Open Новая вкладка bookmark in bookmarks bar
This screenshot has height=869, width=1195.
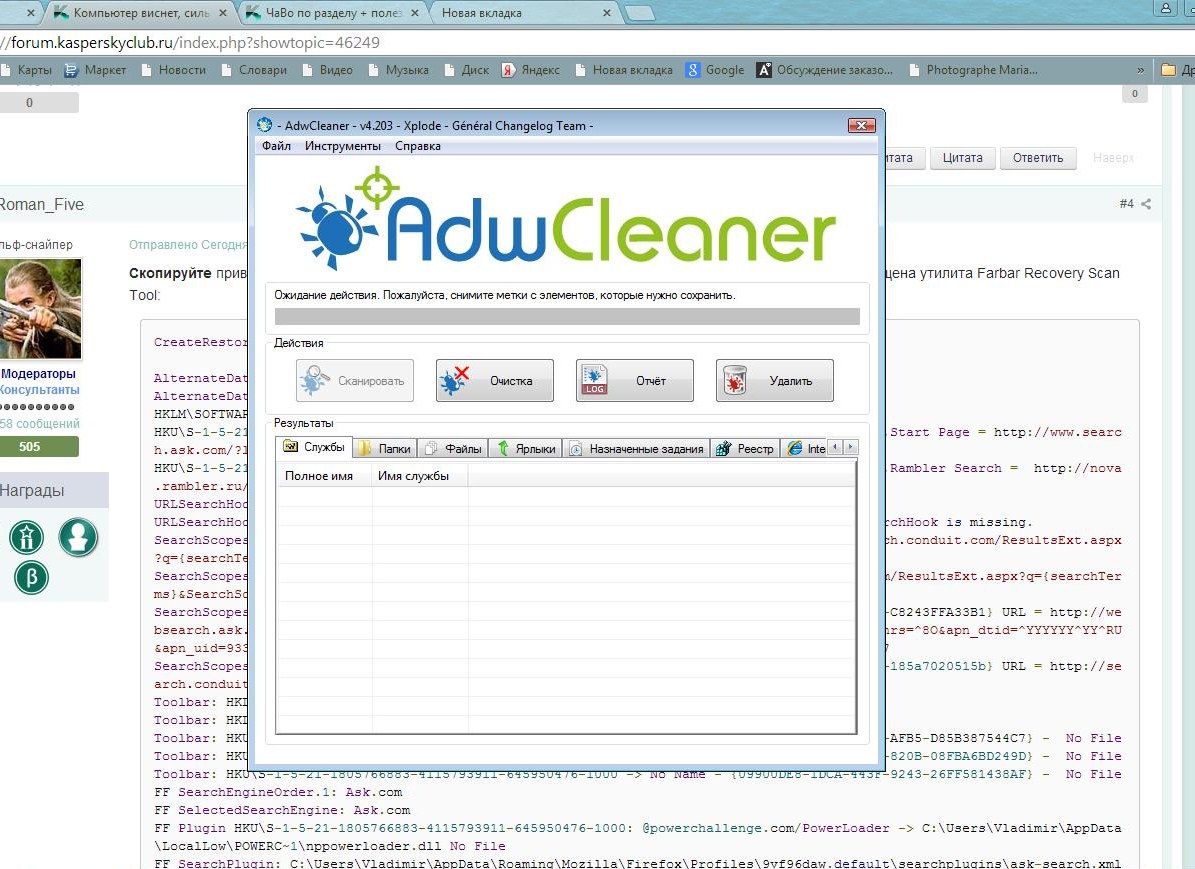click(624, 70)
